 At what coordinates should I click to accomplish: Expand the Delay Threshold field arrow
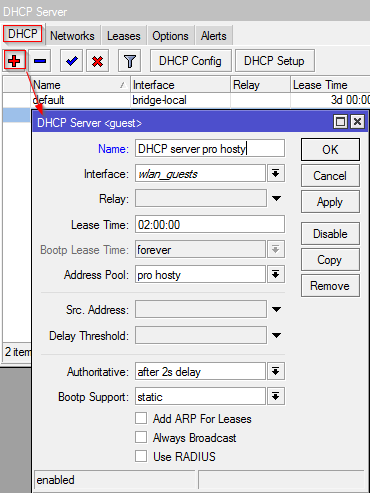[276, 335]
